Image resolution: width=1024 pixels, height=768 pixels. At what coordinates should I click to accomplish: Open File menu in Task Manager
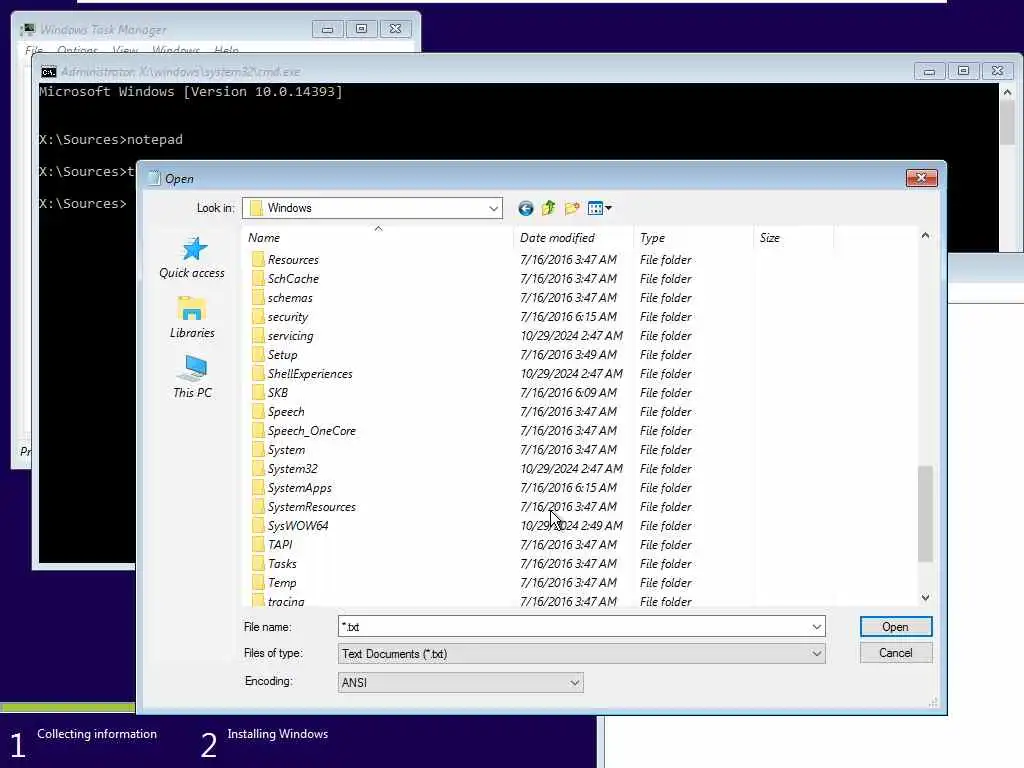(x=33, y=50)
